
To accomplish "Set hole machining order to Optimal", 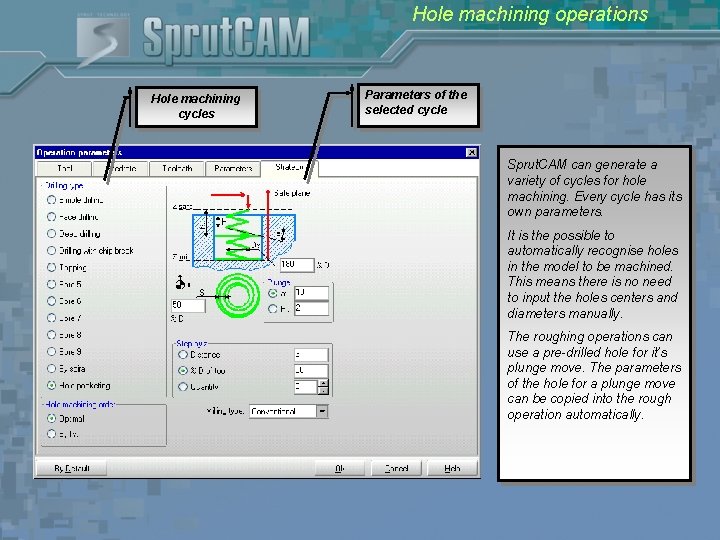I will (x=51, y=418).
